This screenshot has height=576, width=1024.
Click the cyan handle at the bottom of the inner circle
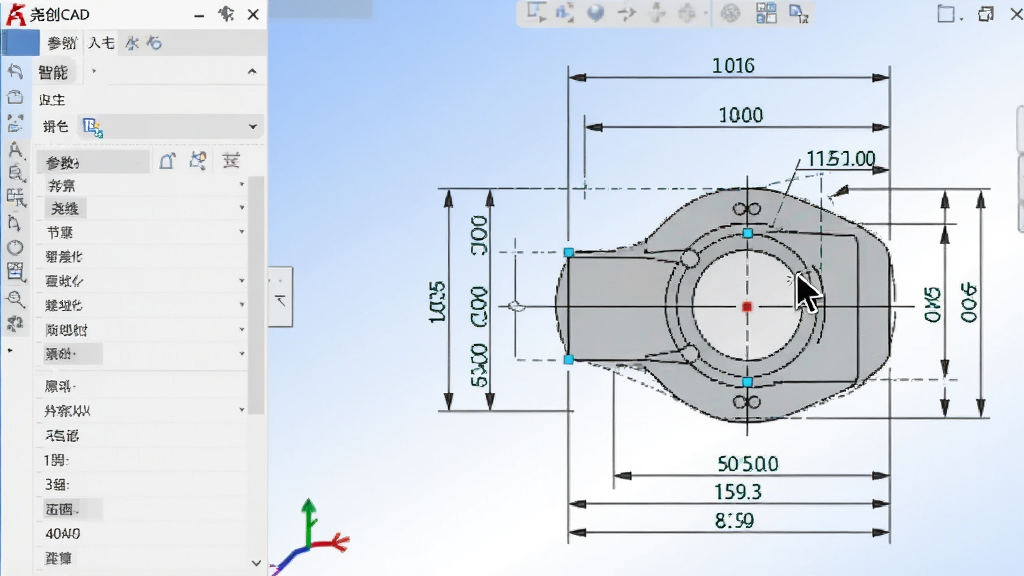tap(748, 382)
